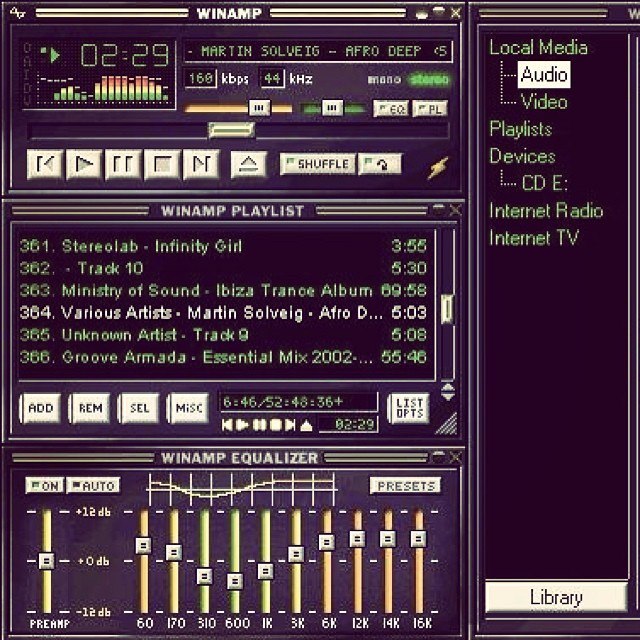Click the playlist resize corner grip
Screen dimensions: 640x640
pyautogui.click(x=447, y=424)
